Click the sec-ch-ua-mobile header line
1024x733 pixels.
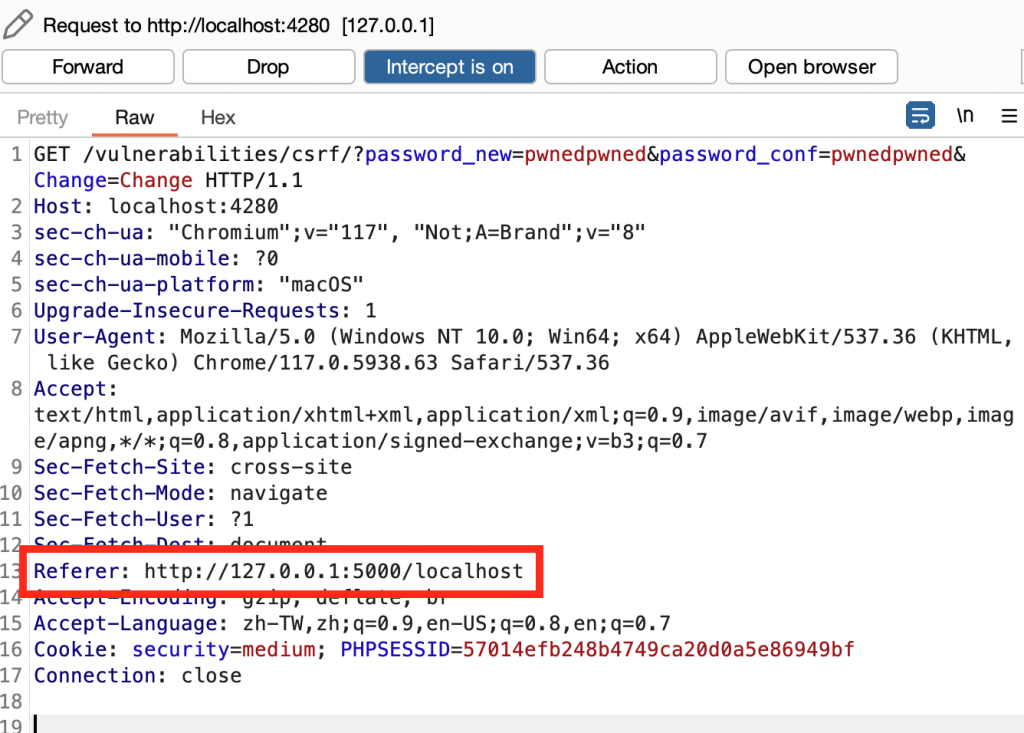click(156, 259)
